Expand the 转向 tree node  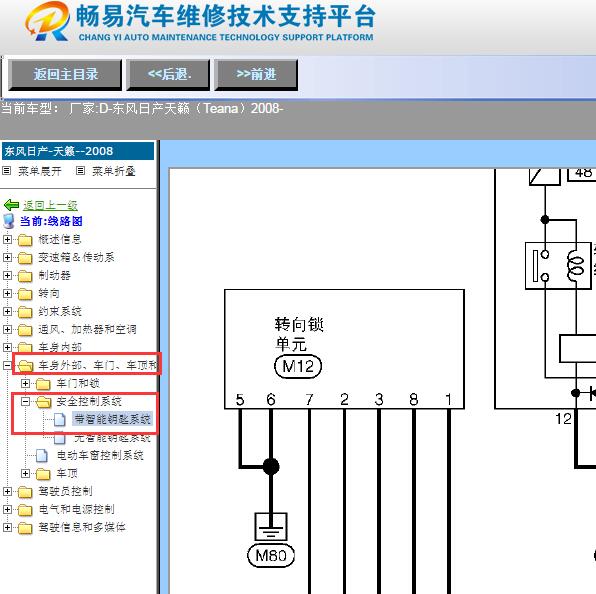(x=7, y=293)
